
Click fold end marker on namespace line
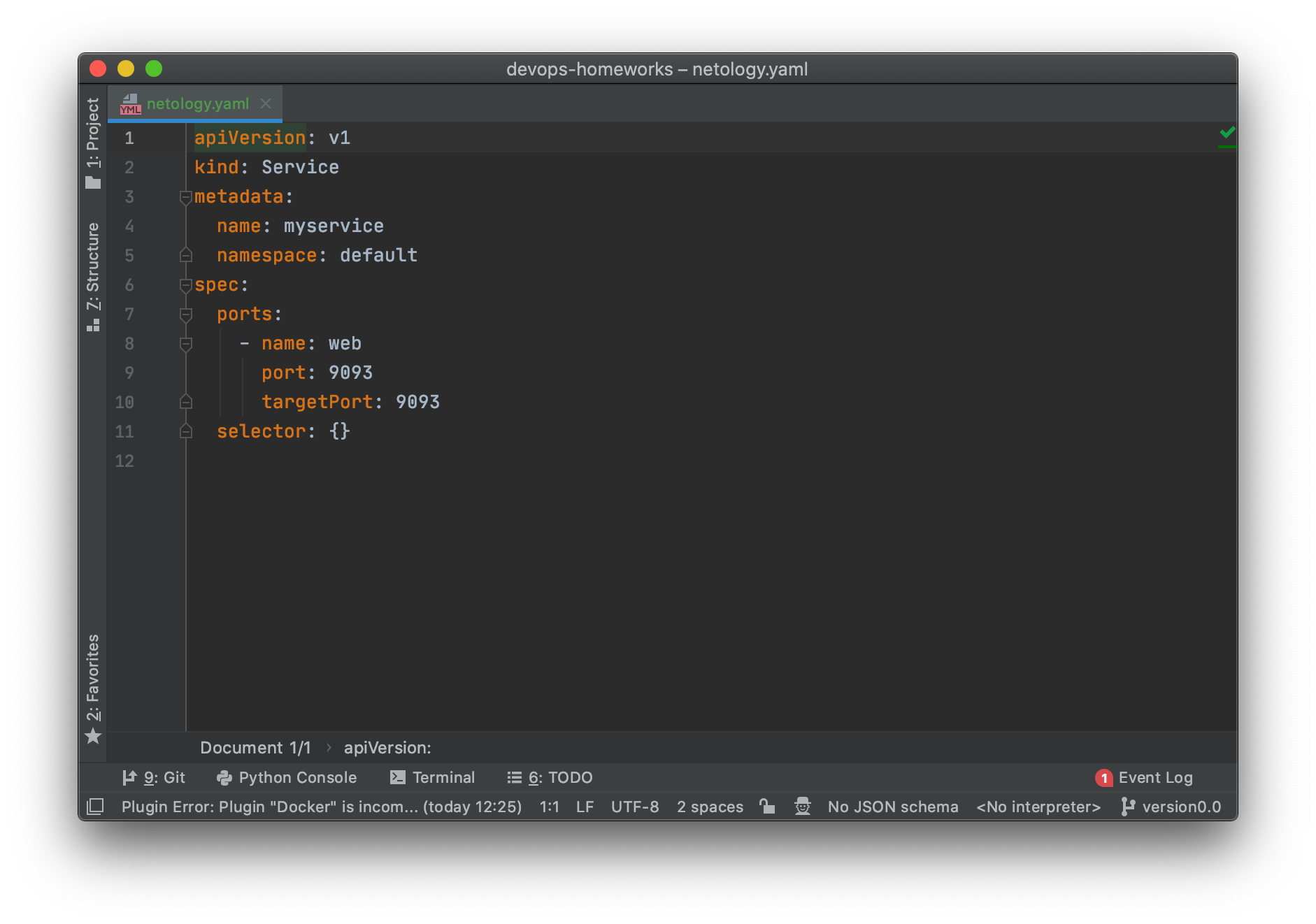click(185, 255)
